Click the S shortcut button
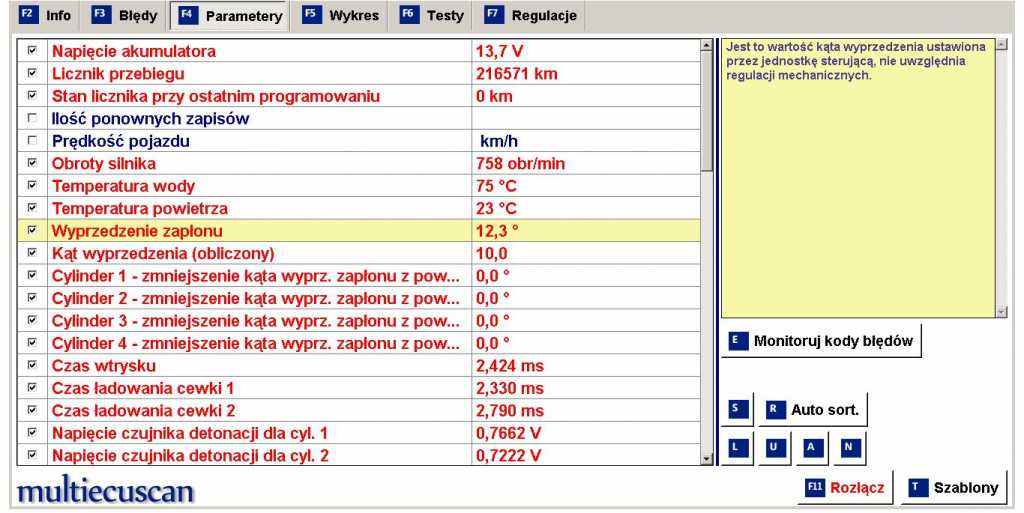 click(x=739, y=410)
